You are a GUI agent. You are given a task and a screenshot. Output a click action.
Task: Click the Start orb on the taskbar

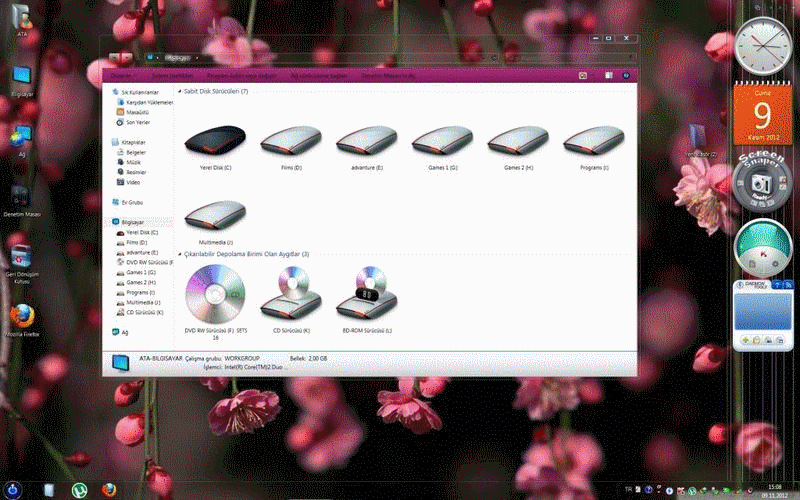coord(12,490)
